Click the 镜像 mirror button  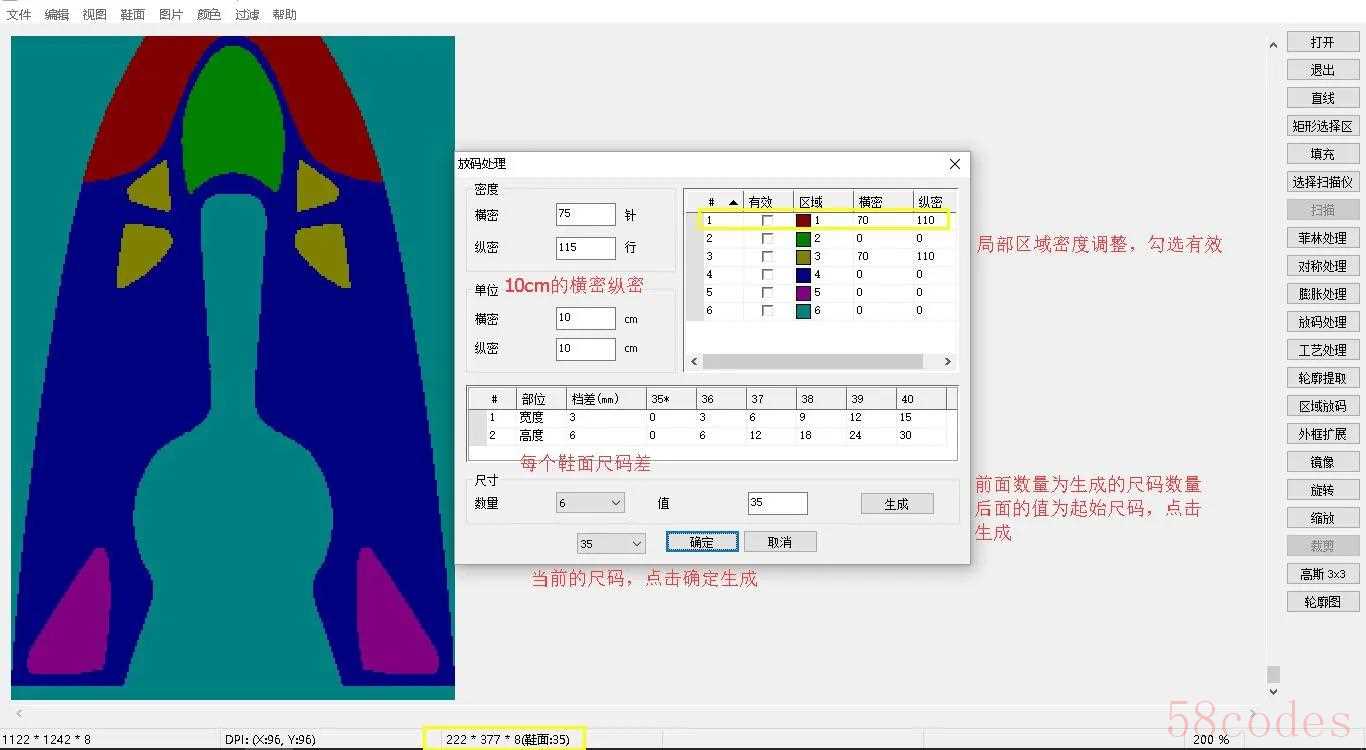pyautogui.click(x=1322, y=462)
